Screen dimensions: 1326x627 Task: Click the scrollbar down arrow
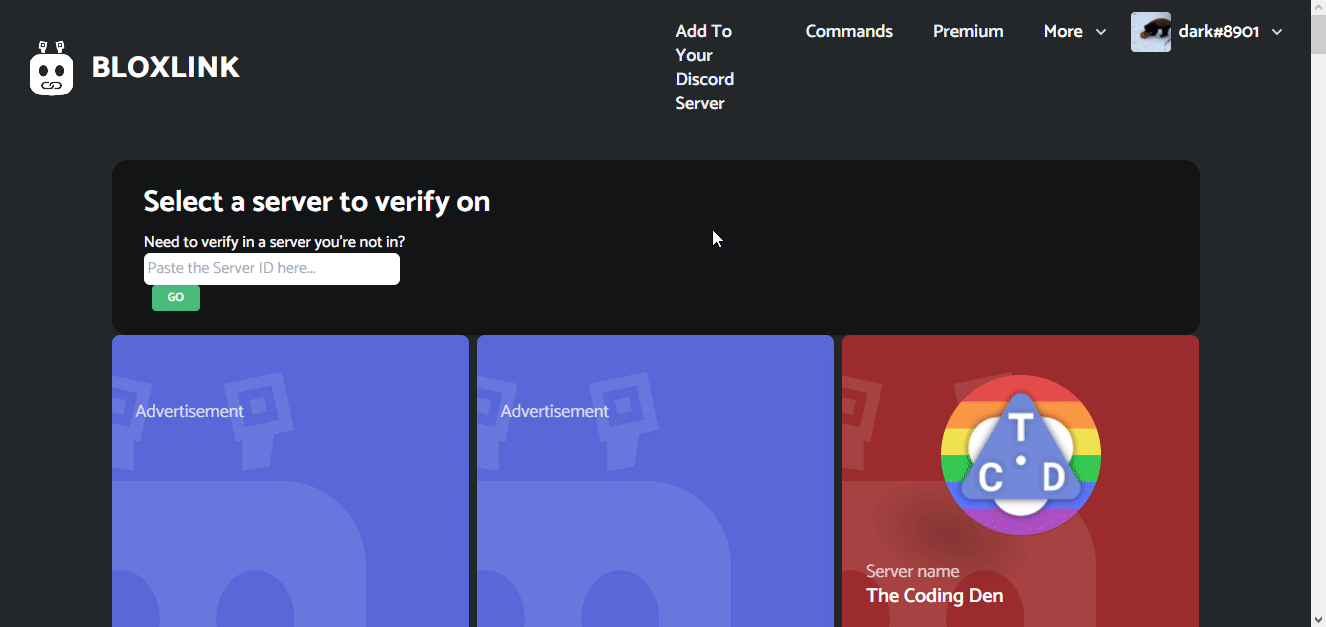point(1318,618)
